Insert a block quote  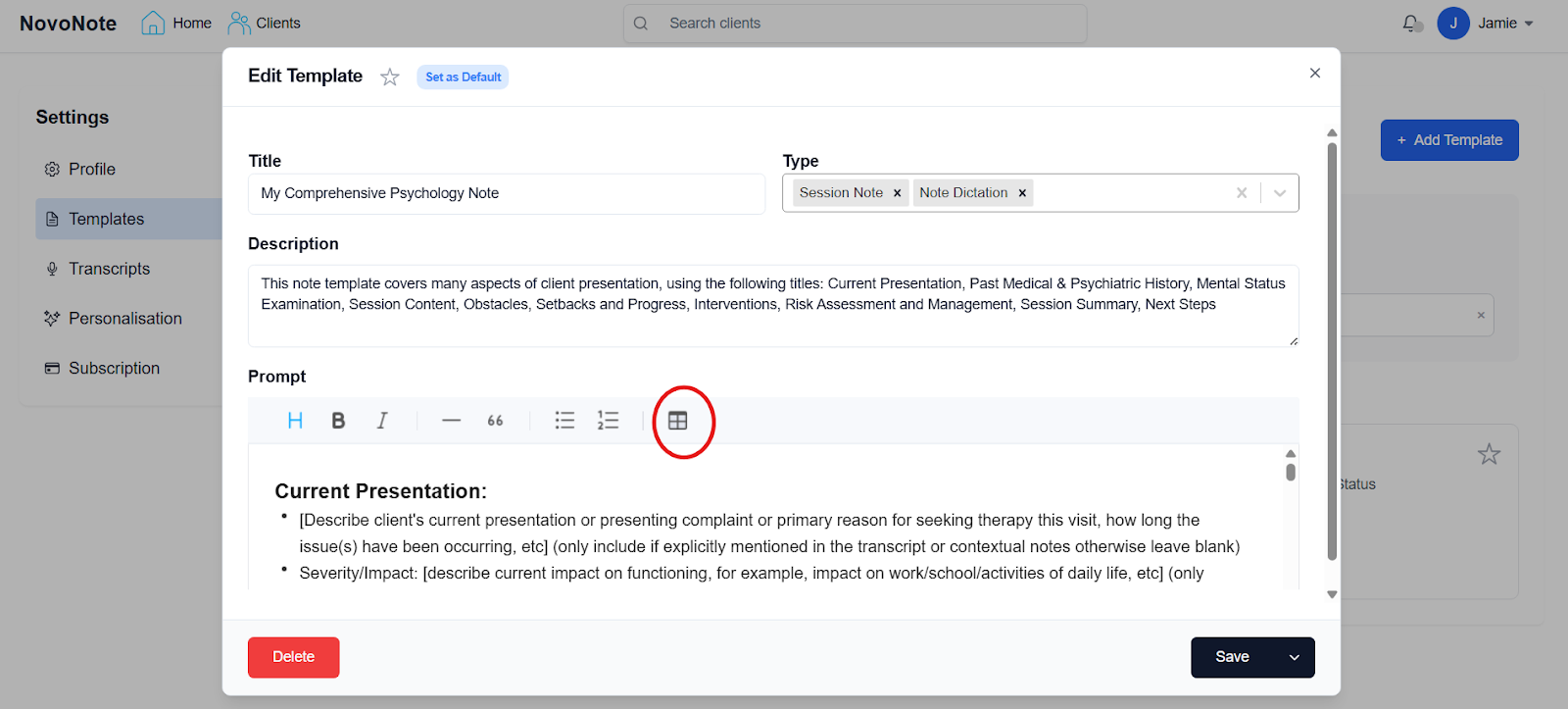(495, 421)
